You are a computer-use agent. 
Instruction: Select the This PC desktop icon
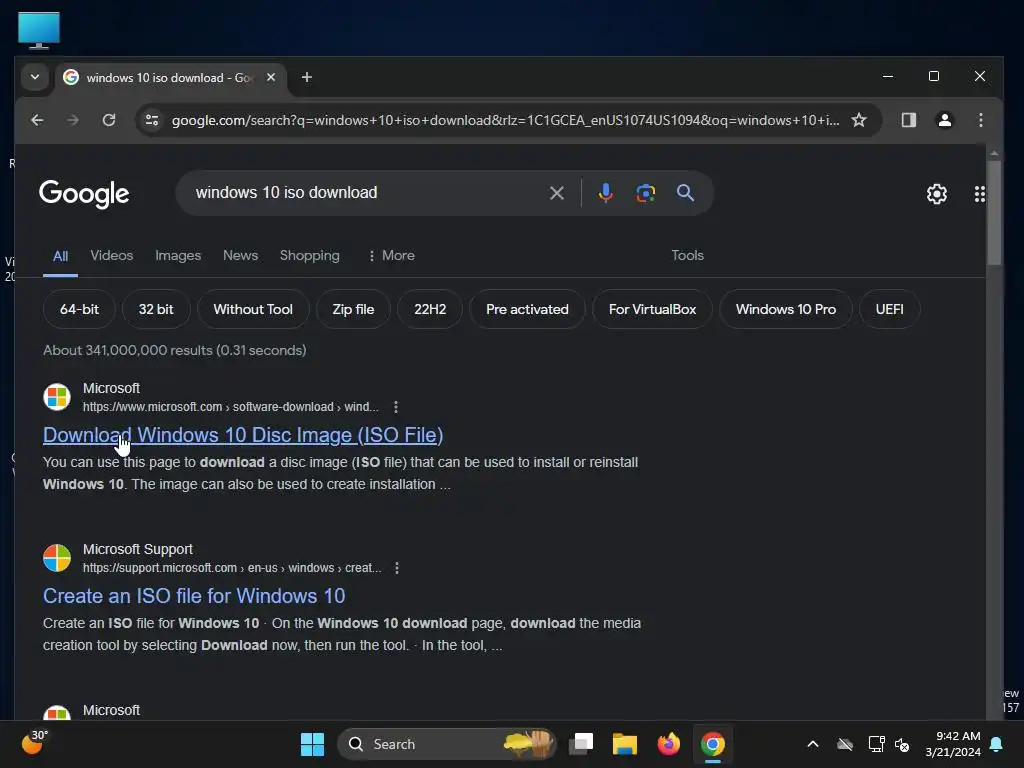click(x=39, y=31)
